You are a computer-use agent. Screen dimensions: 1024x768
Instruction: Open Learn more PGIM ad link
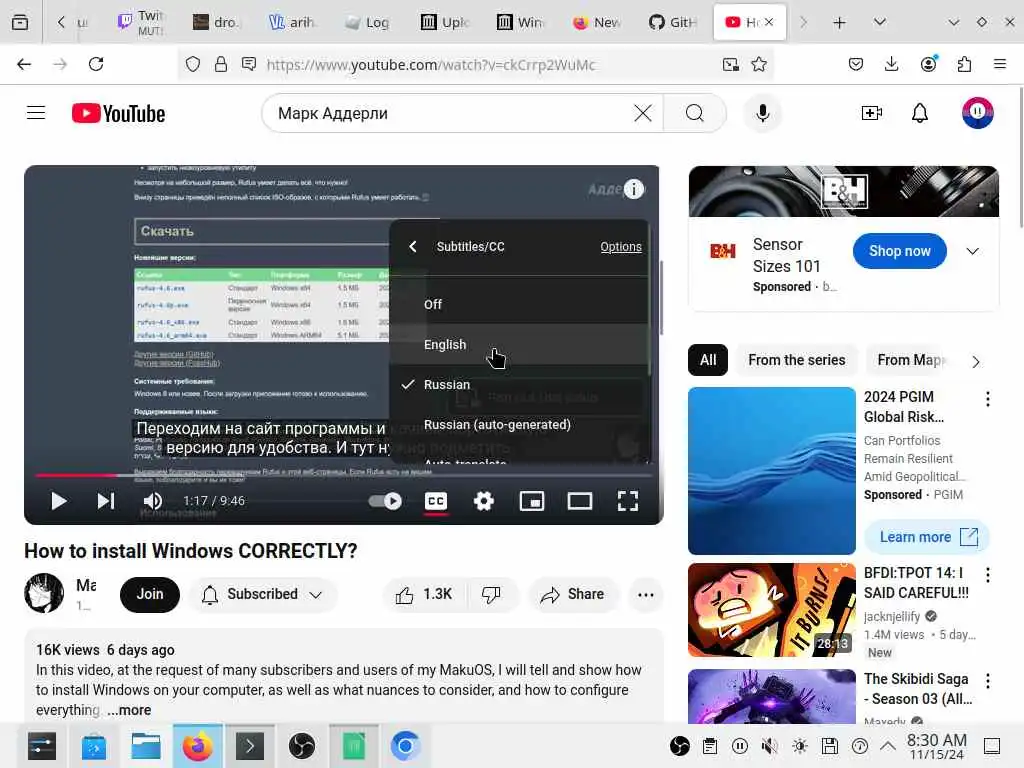(927, 537)
